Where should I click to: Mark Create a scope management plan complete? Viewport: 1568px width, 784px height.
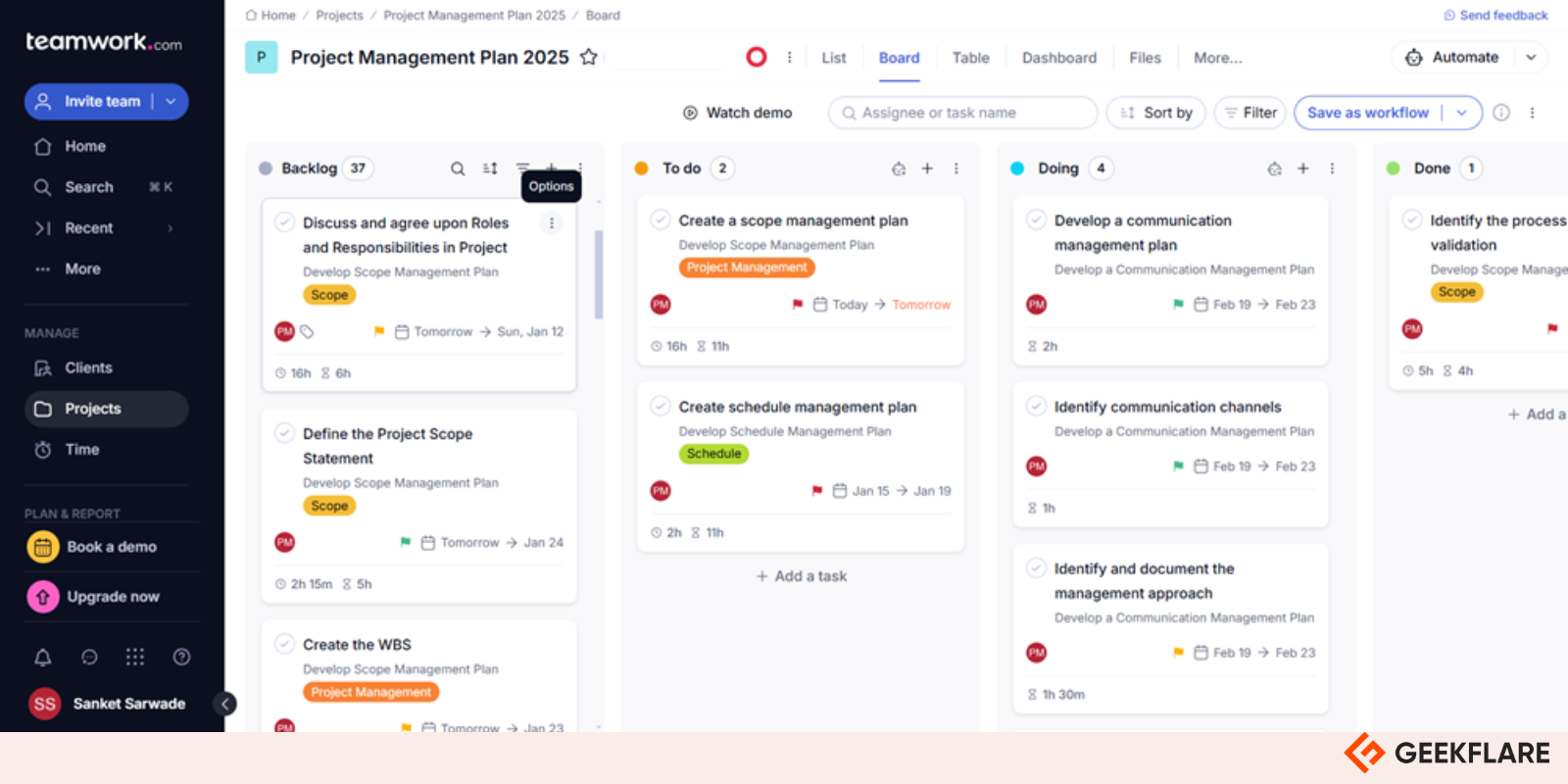point(661,220)
